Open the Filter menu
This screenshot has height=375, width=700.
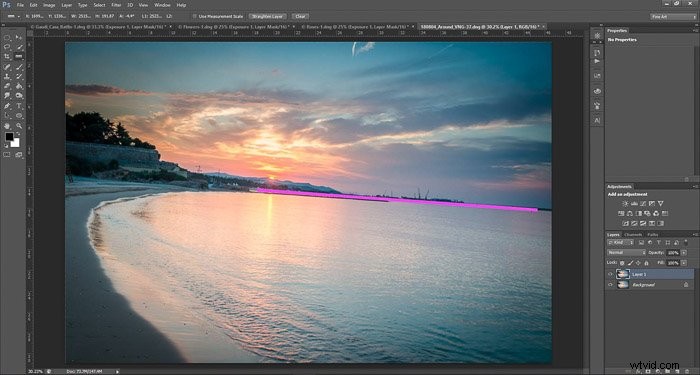(x=116, y=5)
